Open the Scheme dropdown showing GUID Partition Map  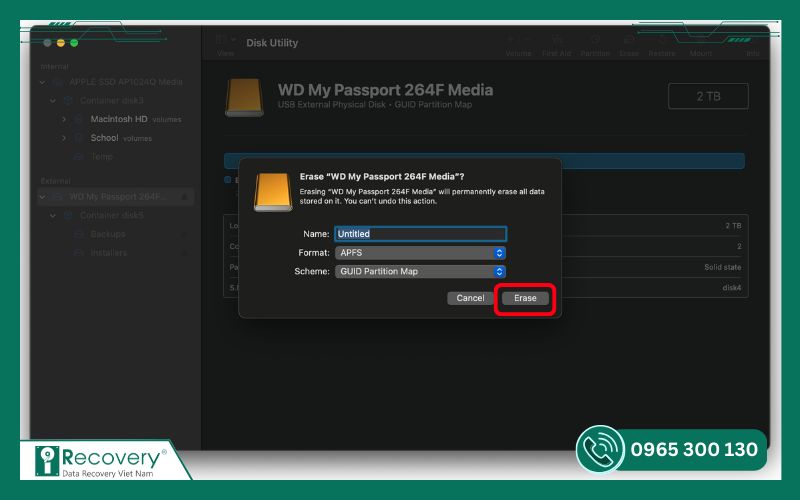[x=420, y=271]
